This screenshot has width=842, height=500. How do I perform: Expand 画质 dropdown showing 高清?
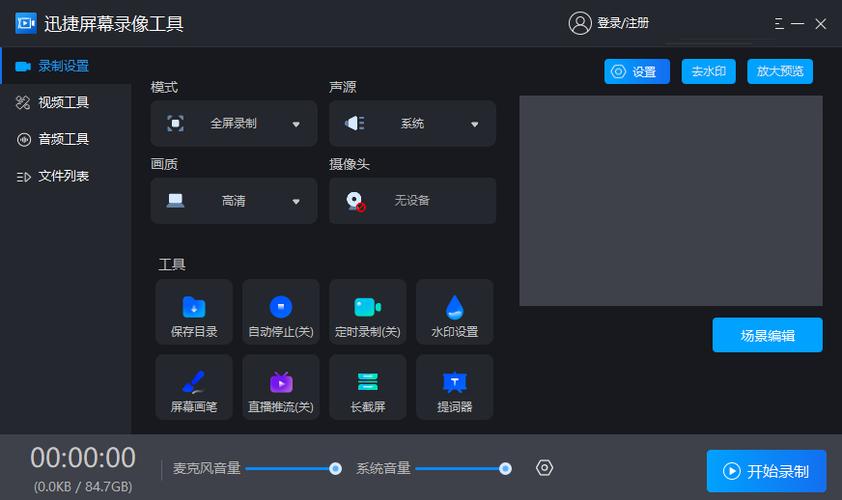point(234,201)
